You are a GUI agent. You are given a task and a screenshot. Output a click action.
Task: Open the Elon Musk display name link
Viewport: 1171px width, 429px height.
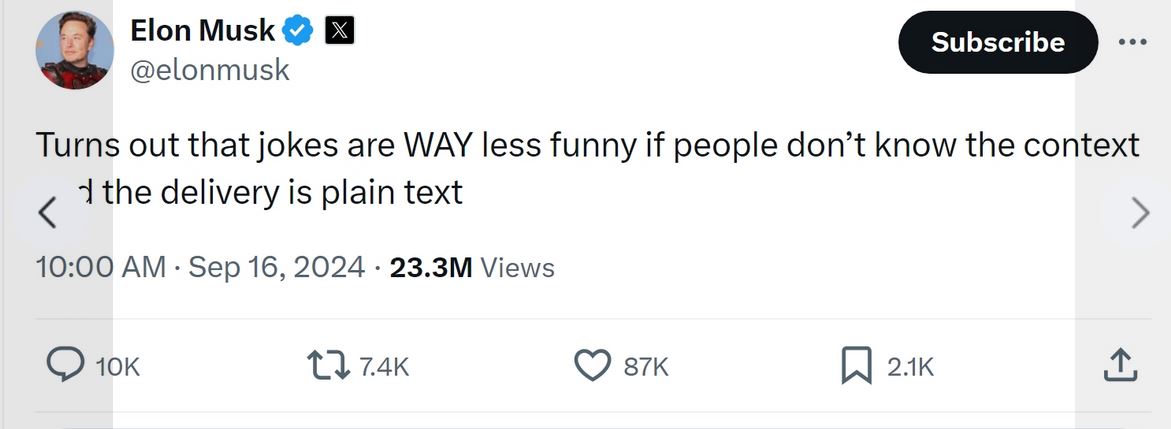pyautogui.click(x=202, y=31)
